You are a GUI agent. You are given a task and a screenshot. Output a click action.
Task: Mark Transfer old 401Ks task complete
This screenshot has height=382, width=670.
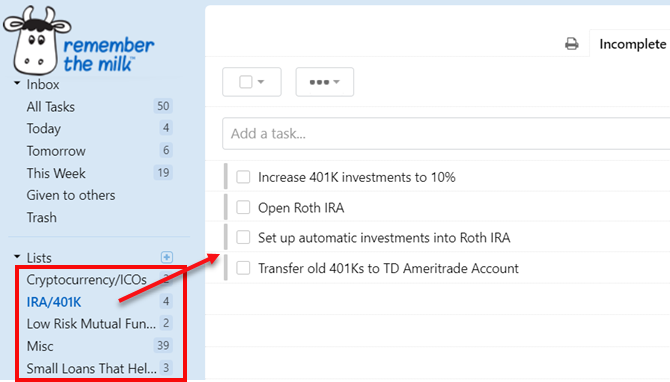click(243, 268)
